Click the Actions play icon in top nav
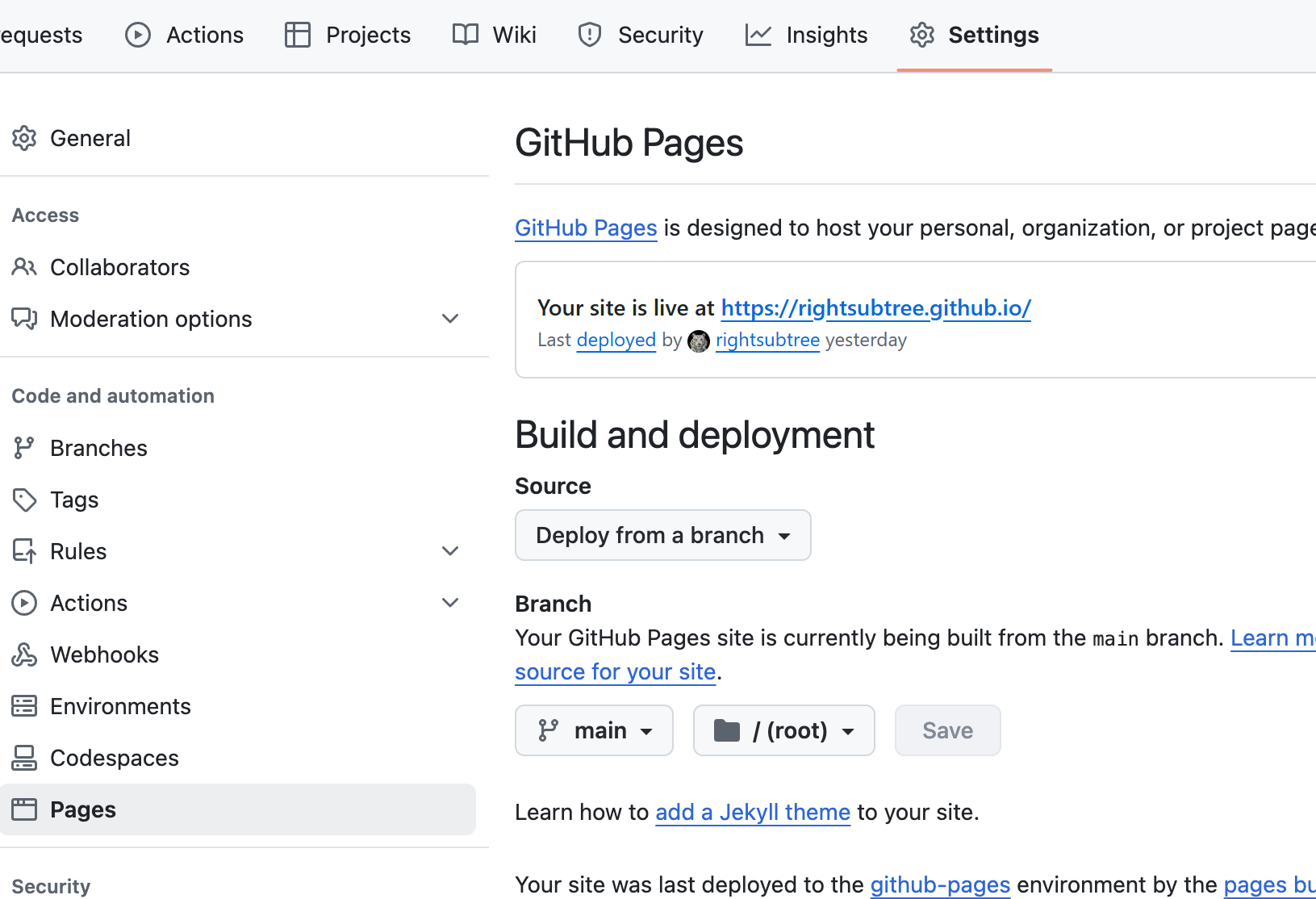The width and height of the screenshot is (1316, 899). (x=138, y=35)
